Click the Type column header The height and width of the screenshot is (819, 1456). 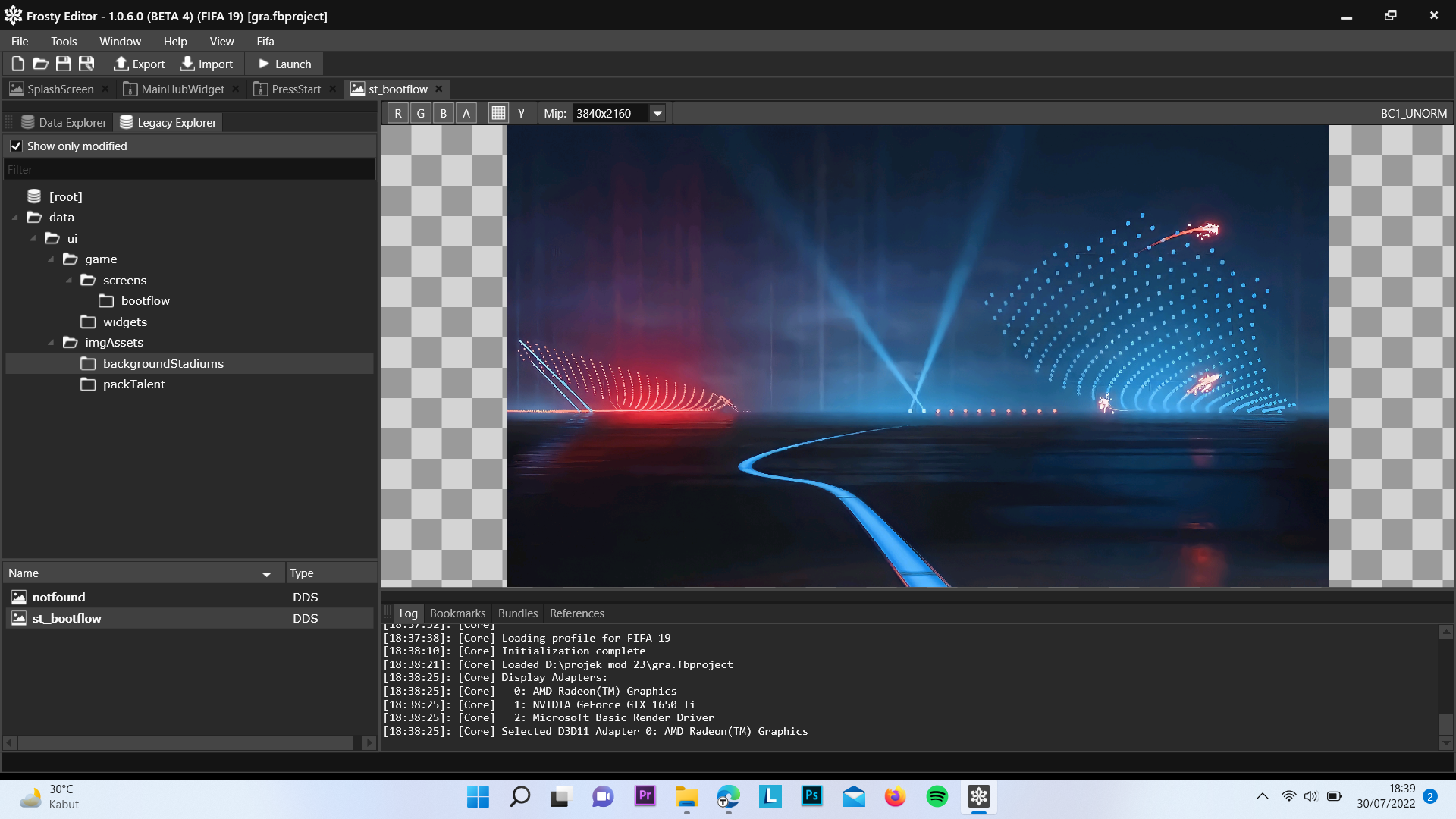tap(331, 573)
